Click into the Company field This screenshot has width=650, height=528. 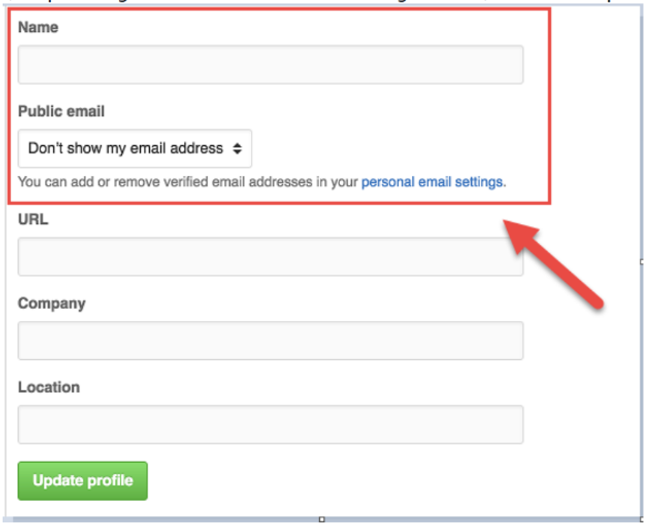point(270,340)
